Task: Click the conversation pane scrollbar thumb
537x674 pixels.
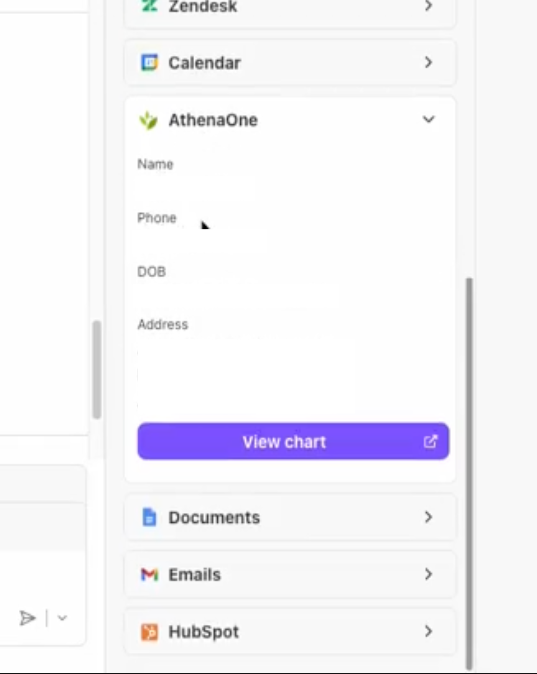Action: 97,370
